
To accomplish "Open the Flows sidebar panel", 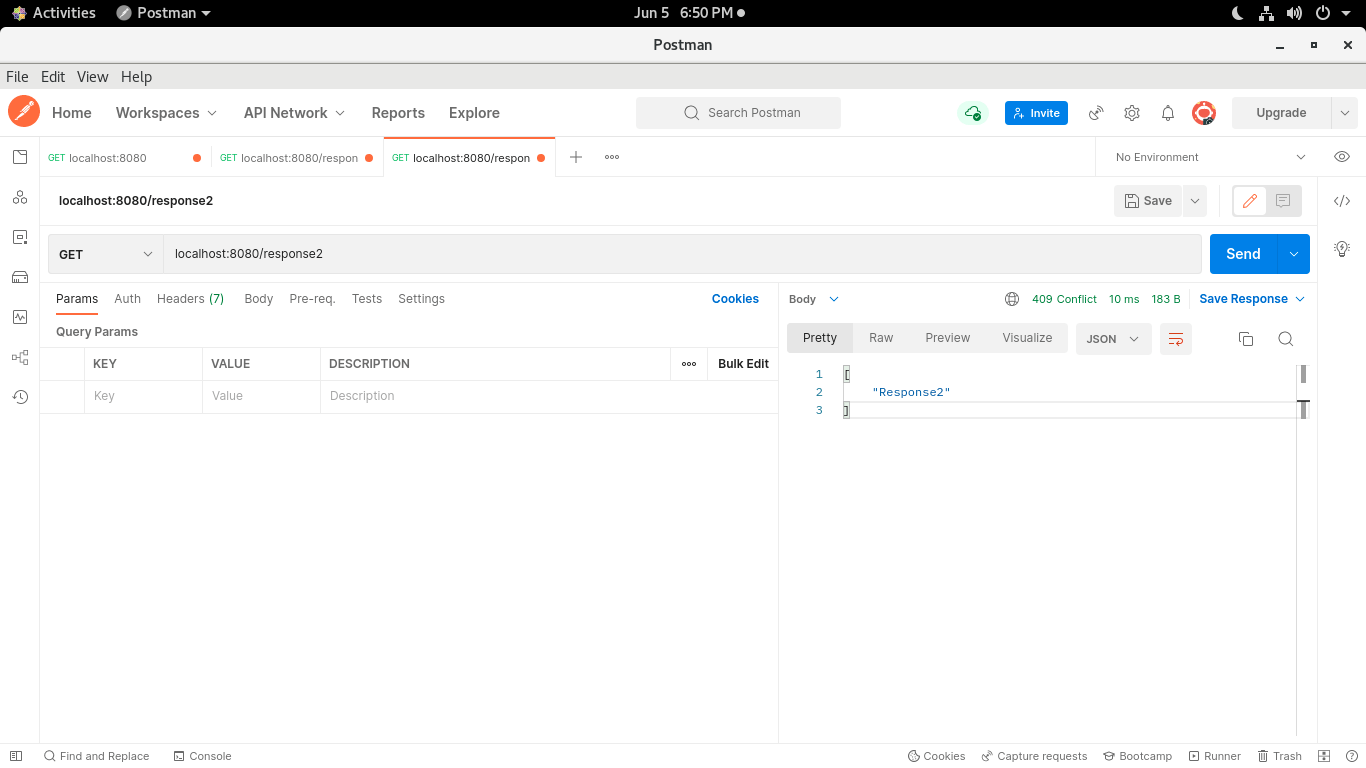I will 20,357.
